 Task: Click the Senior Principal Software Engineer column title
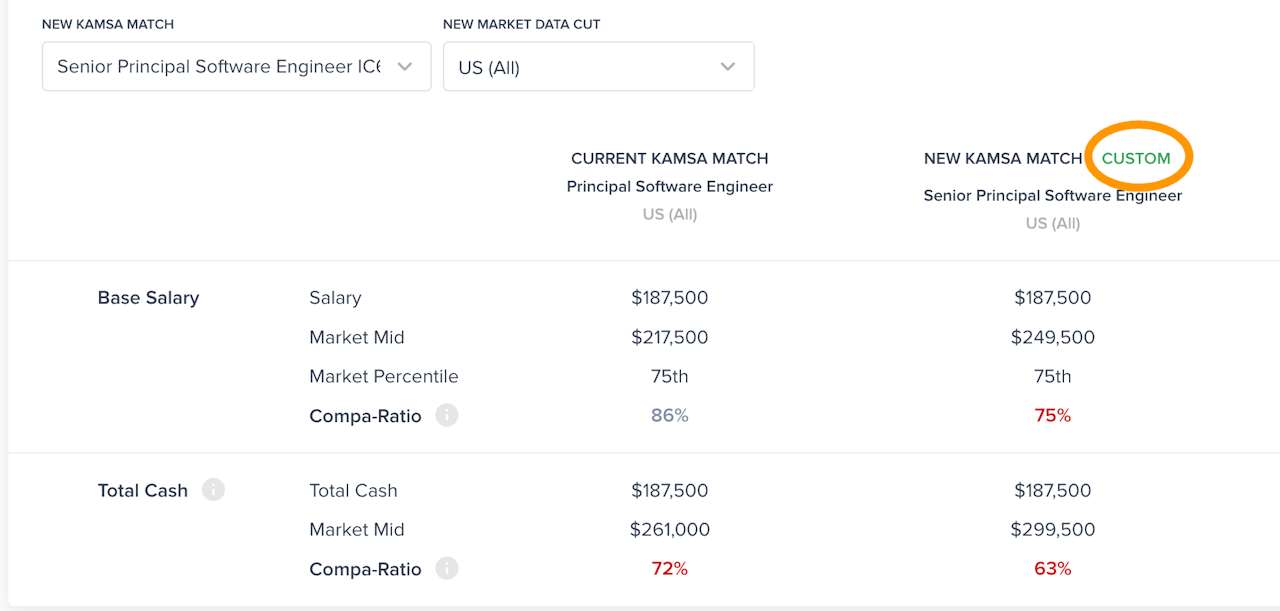pyautogui.click(x=1052, y=195)
